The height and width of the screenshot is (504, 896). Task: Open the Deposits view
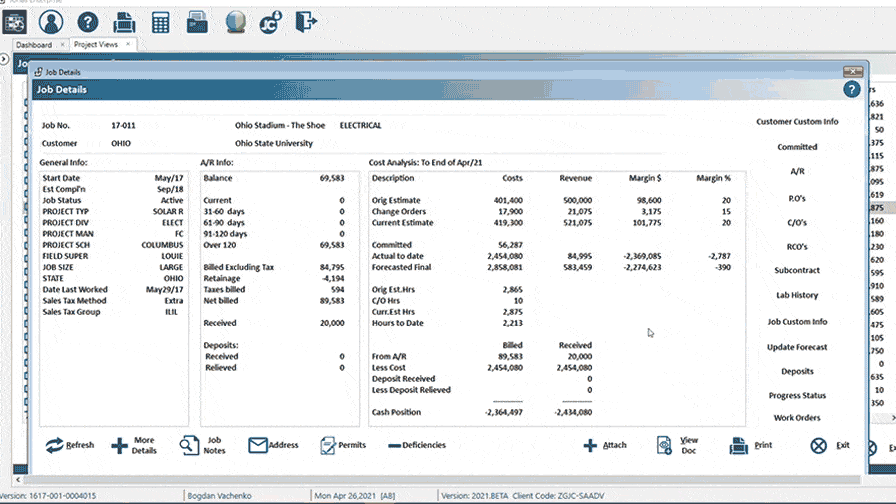click(x=797, y=371)
